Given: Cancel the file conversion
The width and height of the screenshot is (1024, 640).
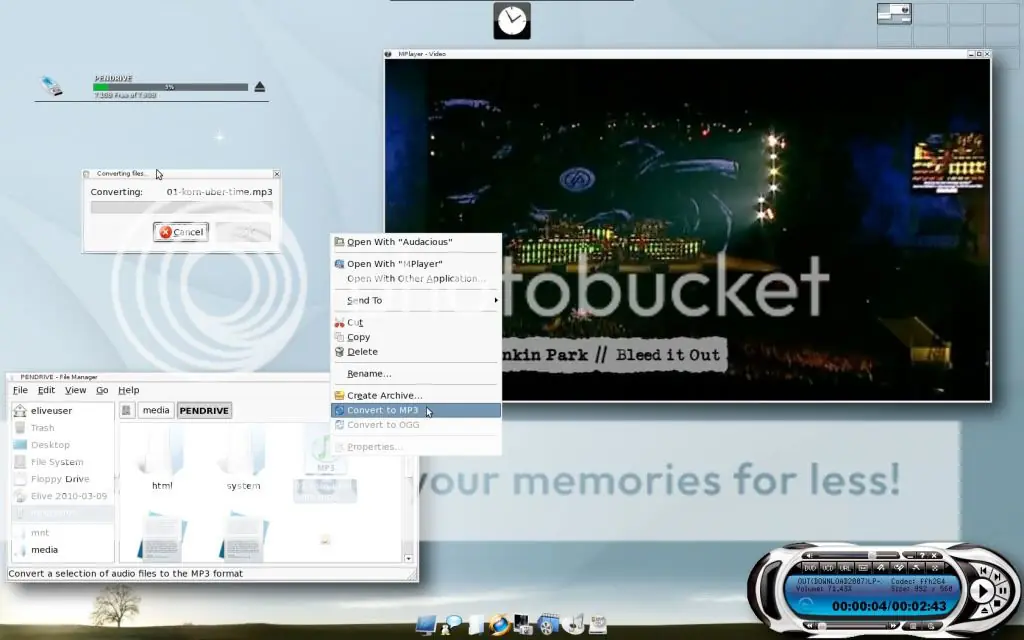Looking at the screenshot, I should click(181, 232).
